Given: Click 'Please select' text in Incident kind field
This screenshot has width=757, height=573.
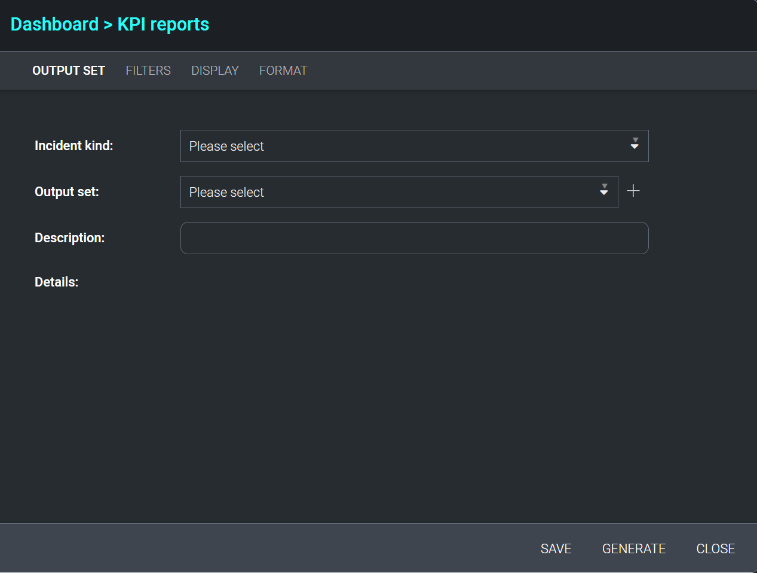Looking at the screenshot, I should point(227,146).
